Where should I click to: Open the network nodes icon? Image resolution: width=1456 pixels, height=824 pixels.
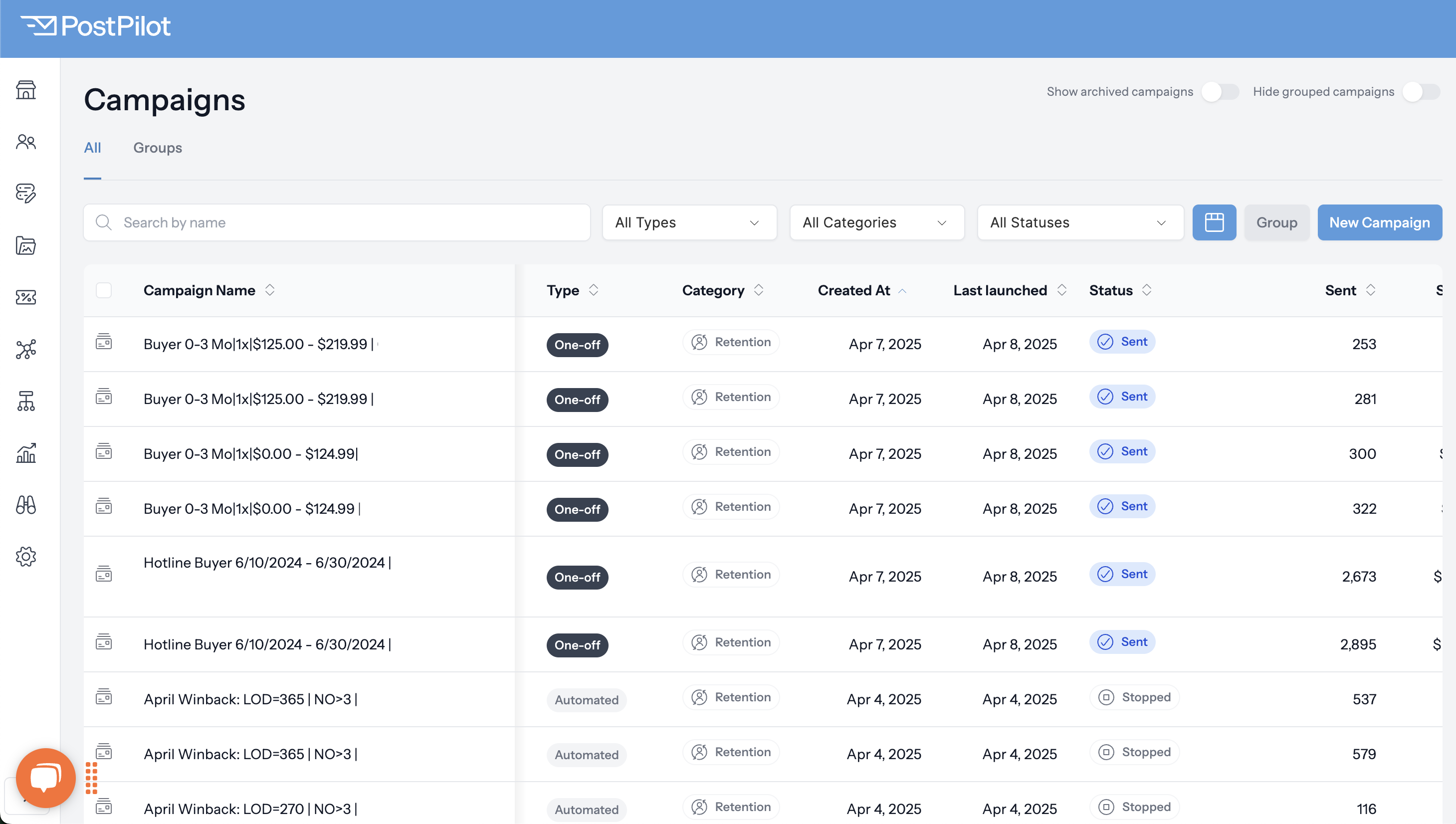tap(26, 349)
